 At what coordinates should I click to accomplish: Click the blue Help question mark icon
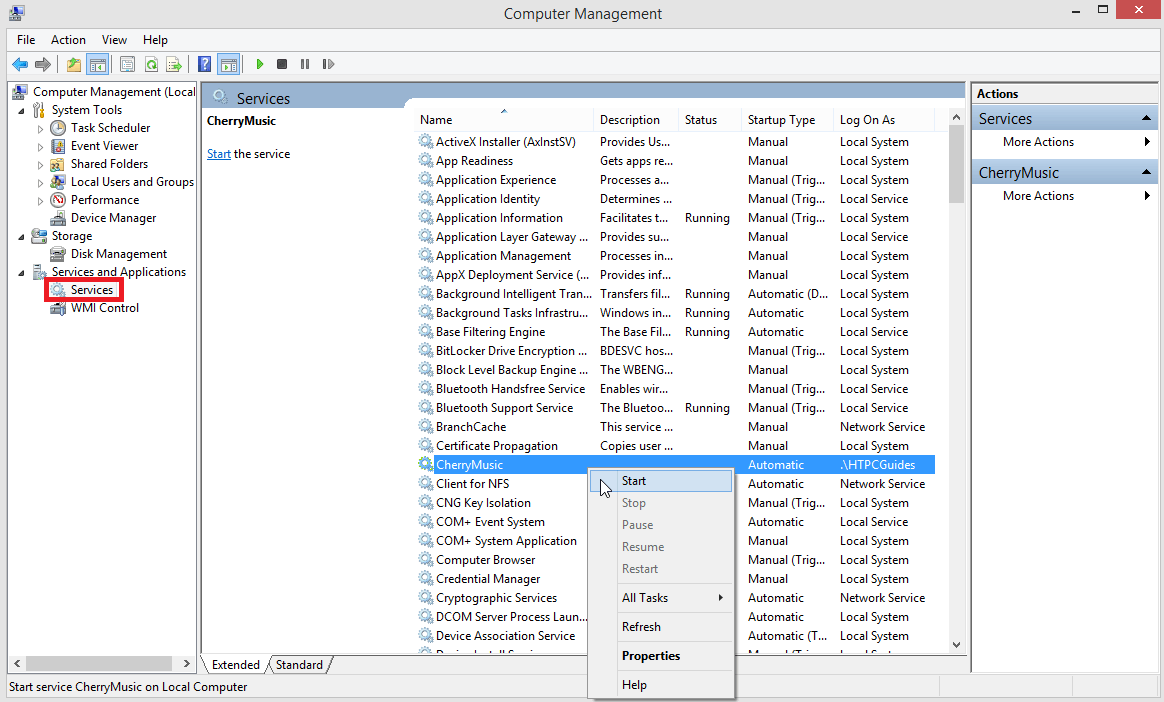pos(204,64)
